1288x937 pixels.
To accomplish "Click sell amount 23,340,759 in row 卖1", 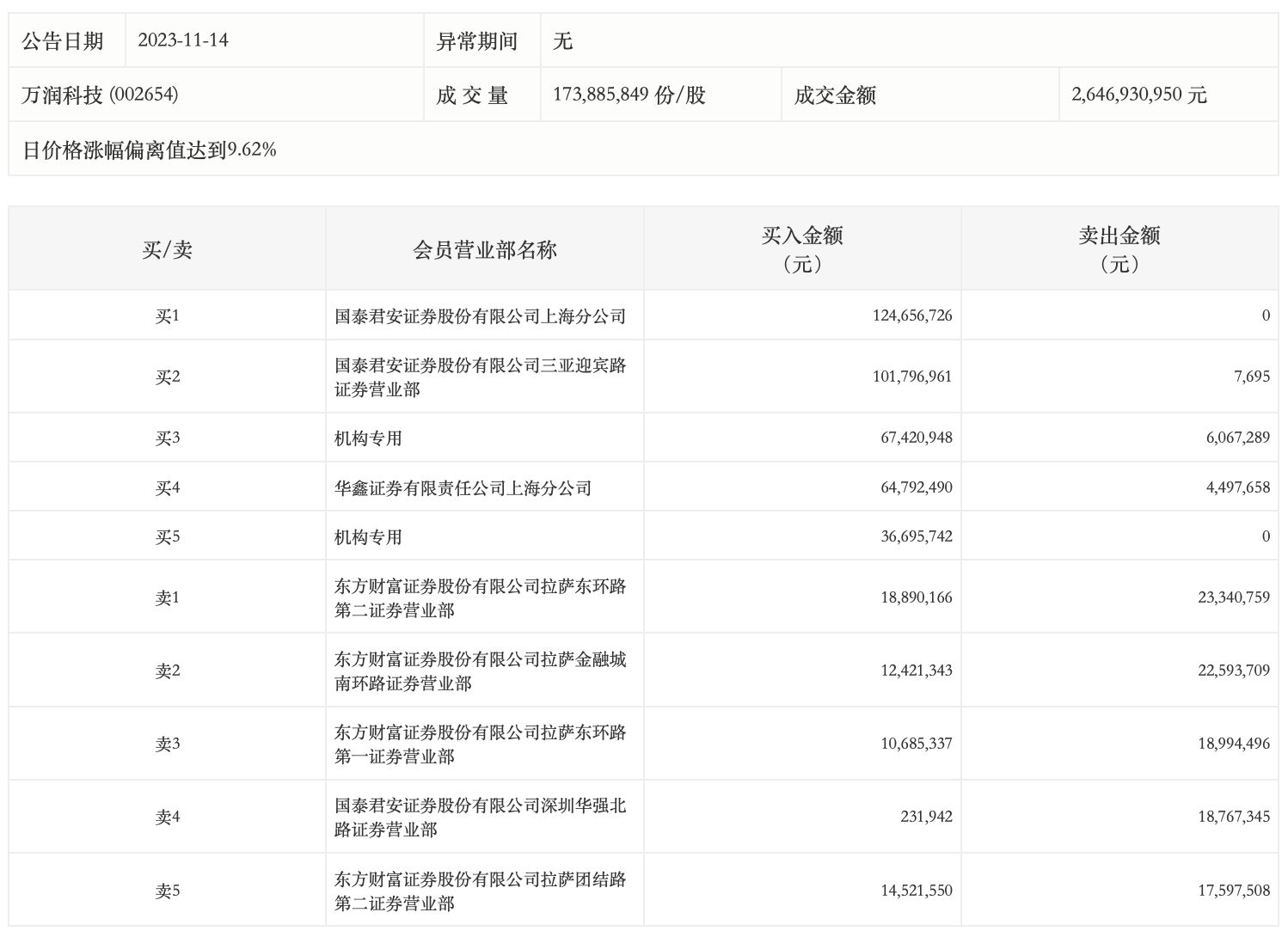I will 1233,597.
